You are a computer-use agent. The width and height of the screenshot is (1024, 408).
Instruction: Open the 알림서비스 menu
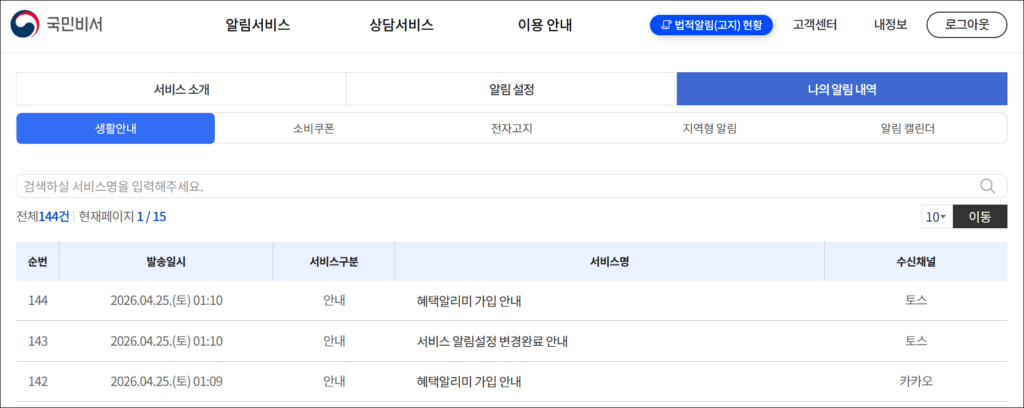[x=258, y=25]
